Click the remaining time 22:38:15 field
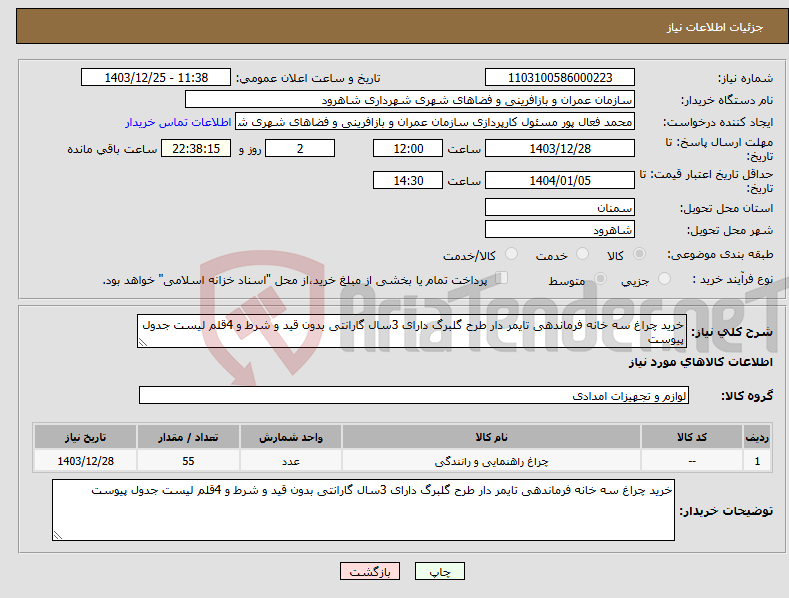 [x=196, y=148]
